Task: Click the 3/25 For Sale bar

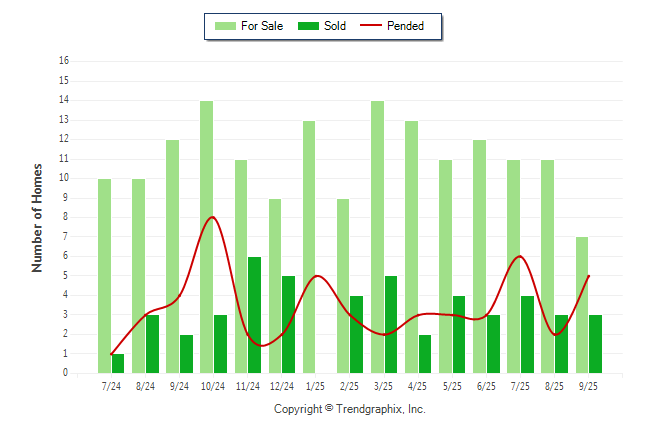Action: click(377, 237)
